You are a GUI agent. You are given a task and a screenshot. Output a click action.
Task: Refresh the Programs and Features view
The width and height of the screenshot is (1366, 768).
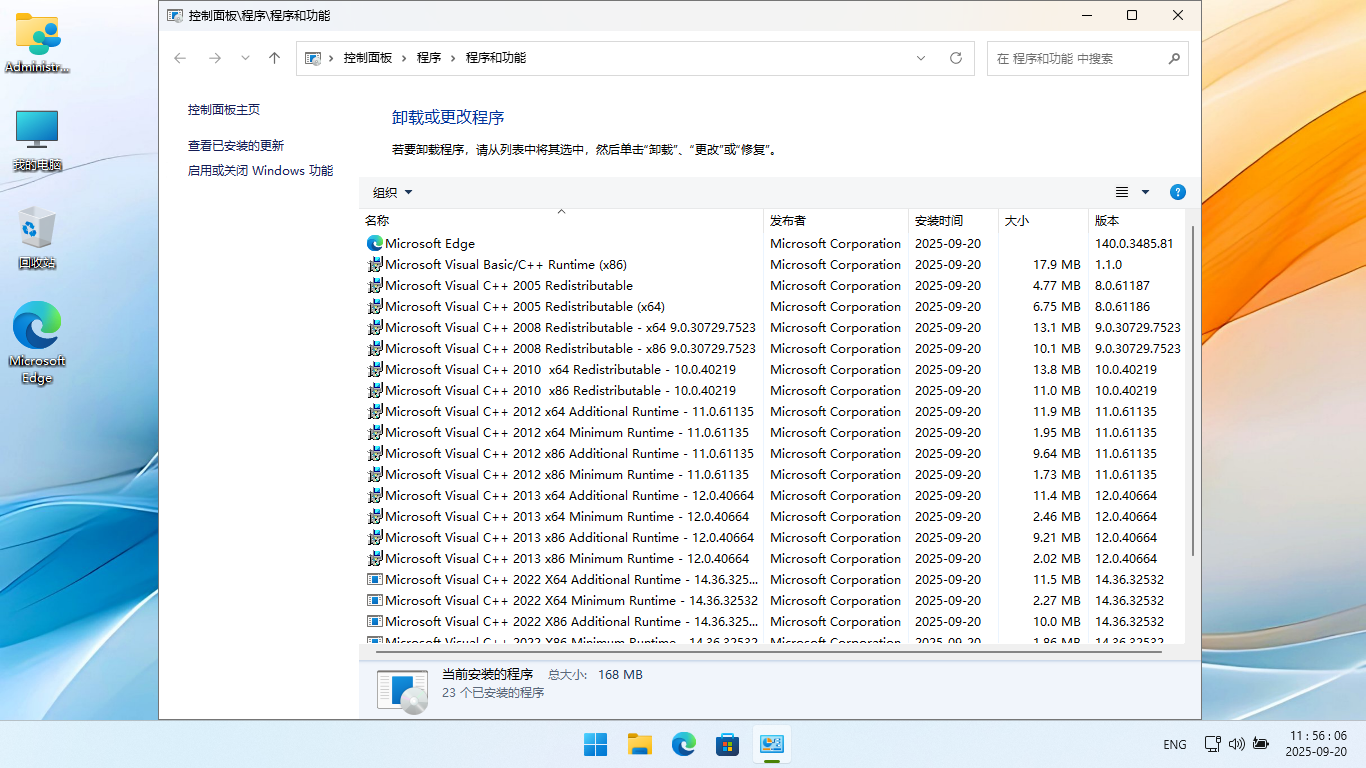click(x=956, y=58)
